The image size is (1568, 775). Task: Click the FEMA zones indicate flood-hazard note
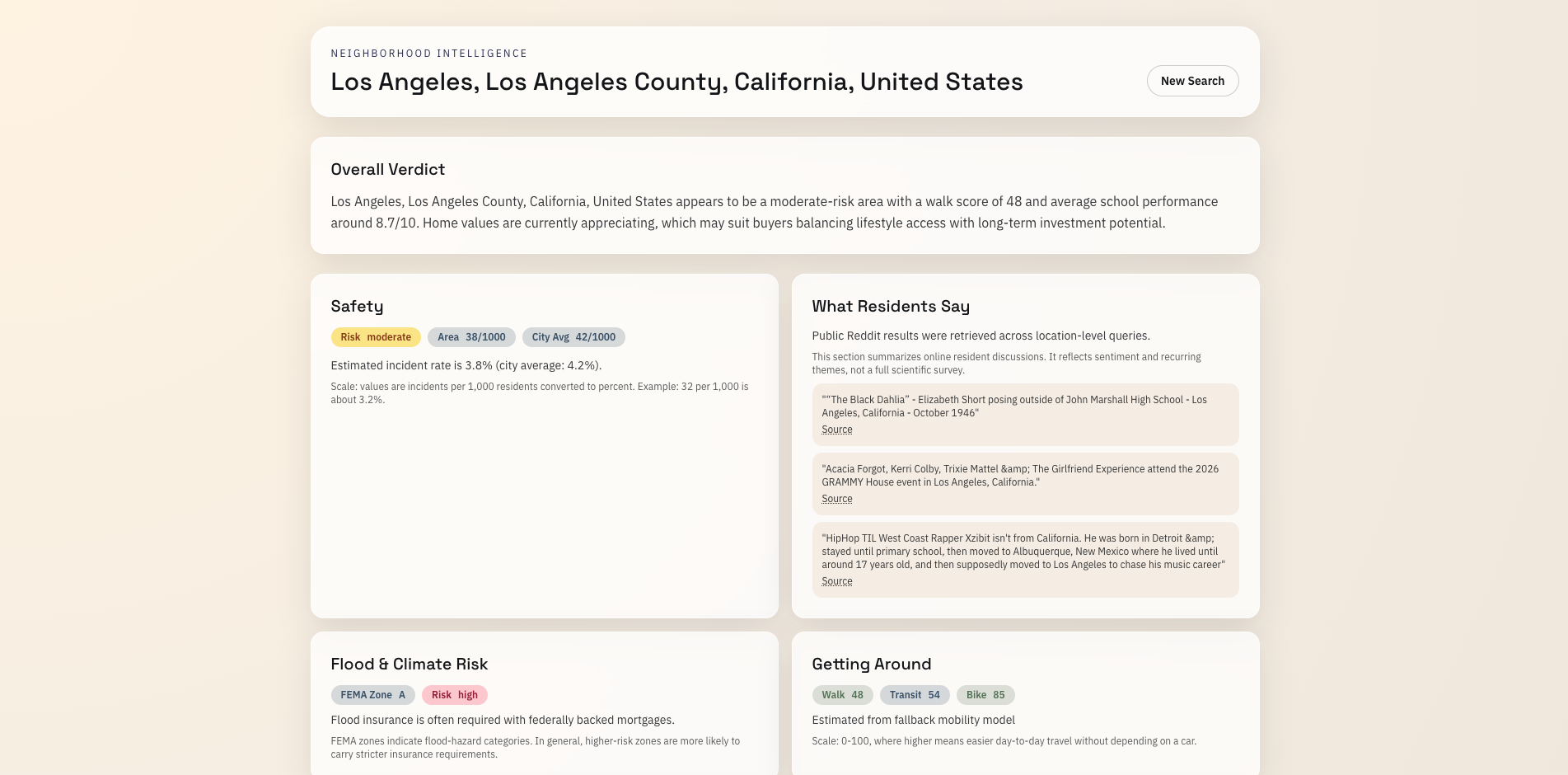pyautogui.click(x=536, y=748)
